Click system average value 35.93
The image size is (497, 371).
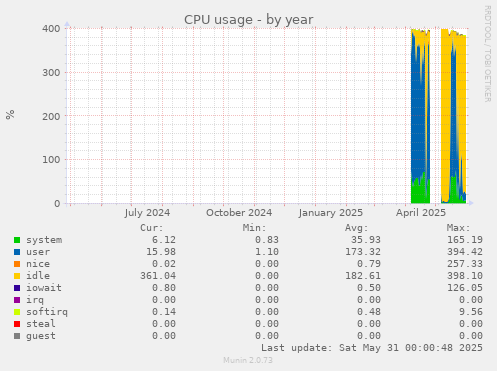click(x=366, y=240)
